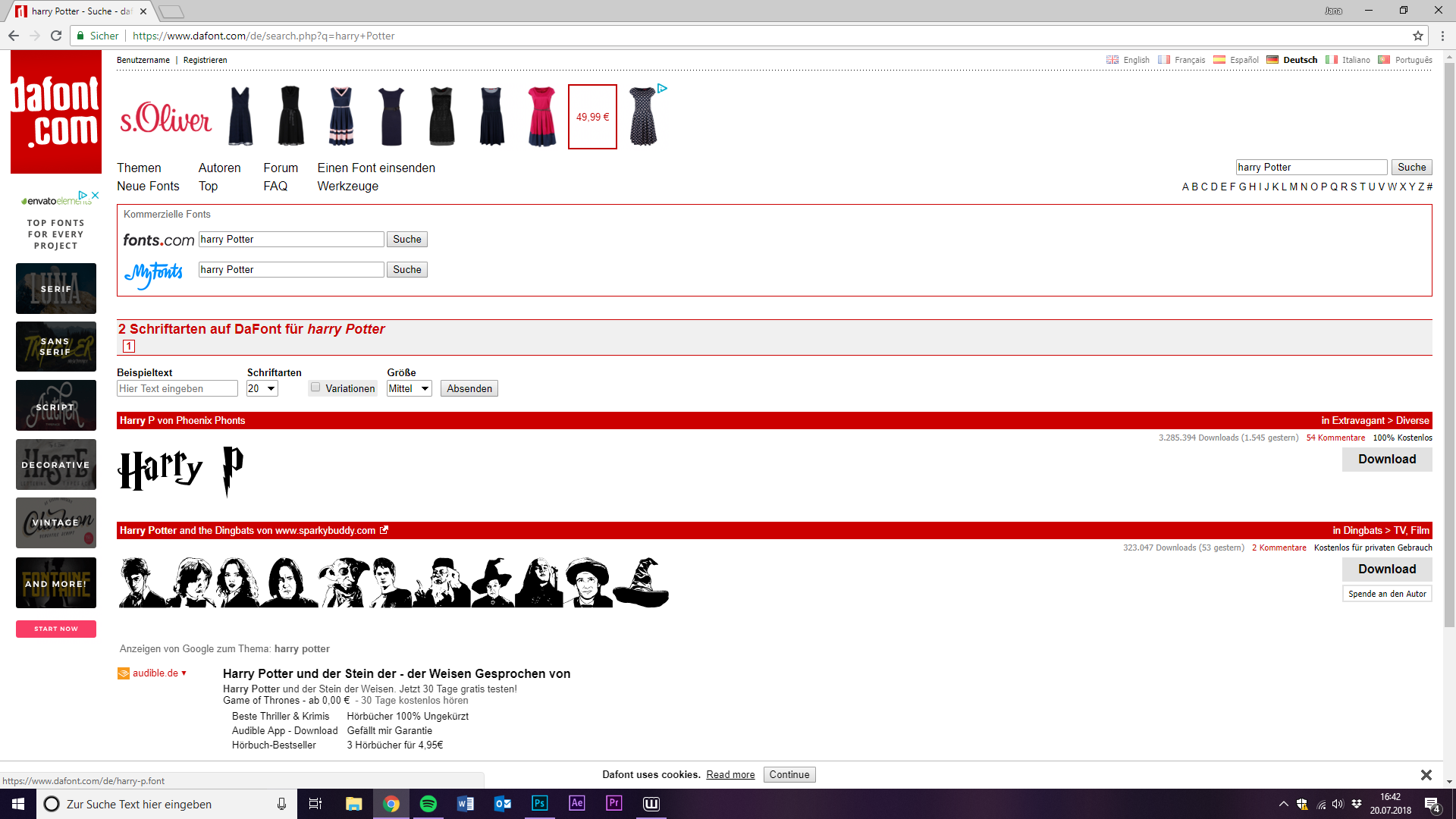
Task: Click Continue on the cookie notice
Action: pyautogui.click(x=789, y=774)
